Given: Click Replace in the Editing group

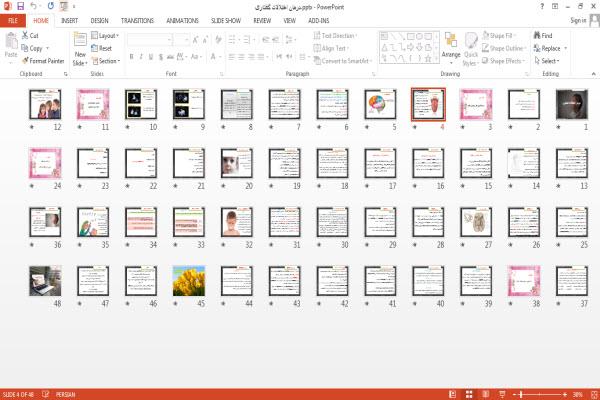Looking at the screenshot, I should 550,48.
